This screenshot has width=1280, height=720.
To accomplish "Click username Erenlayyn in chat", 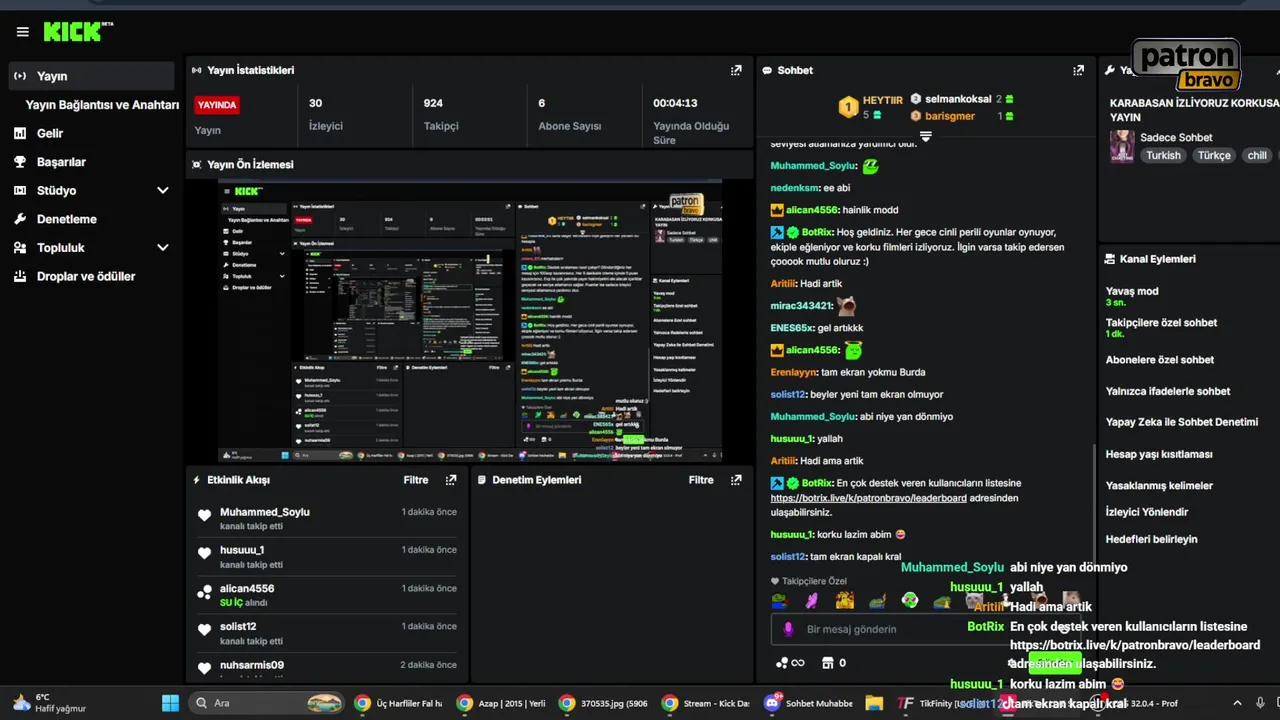I will pos(794,372).
